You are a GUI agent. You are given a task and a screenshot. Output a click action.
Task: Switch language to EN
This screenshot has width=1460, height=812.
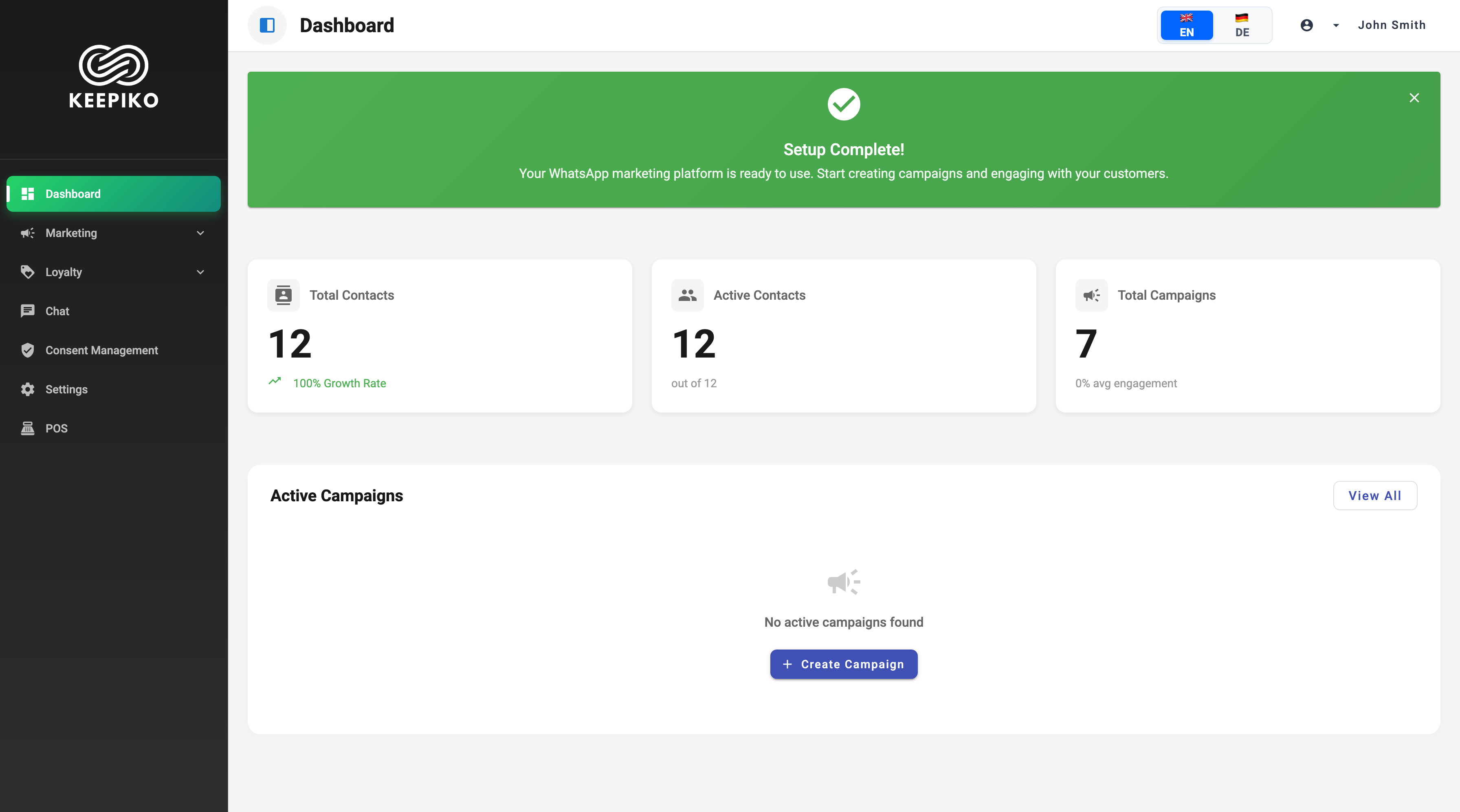(x=1186, y=25)
